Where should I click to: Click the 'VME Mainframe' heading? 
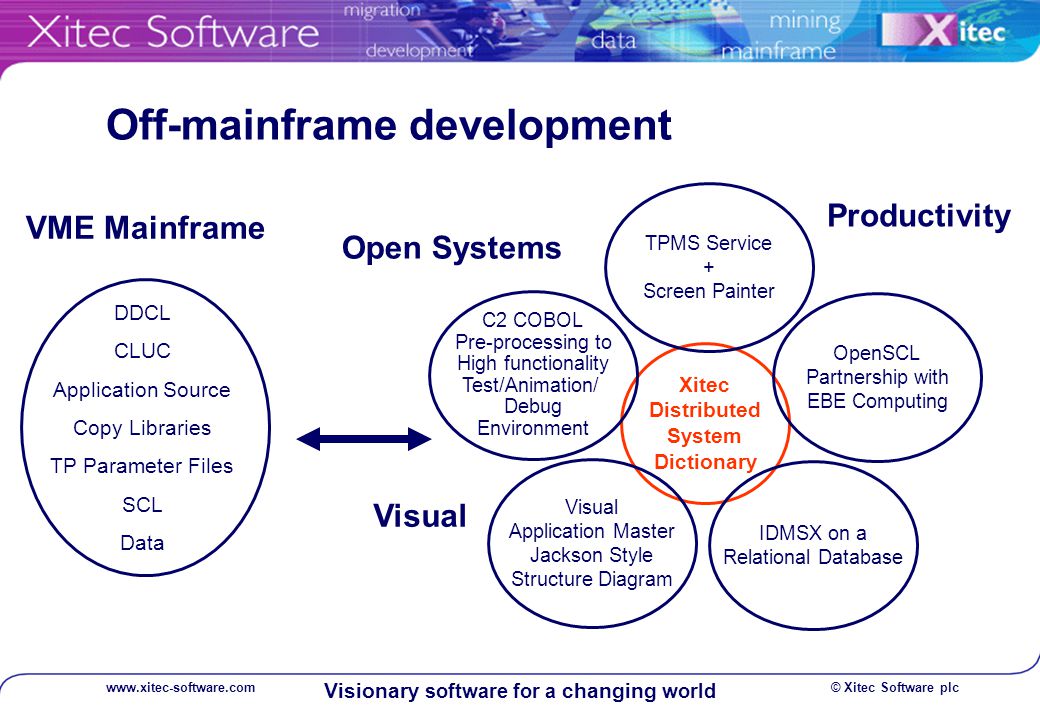point(145,227)
